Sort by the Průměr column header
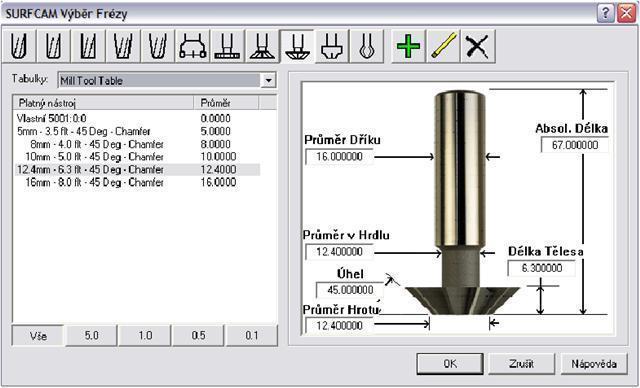Viewport: 640px width, 388px height. (x=226, y=103)
